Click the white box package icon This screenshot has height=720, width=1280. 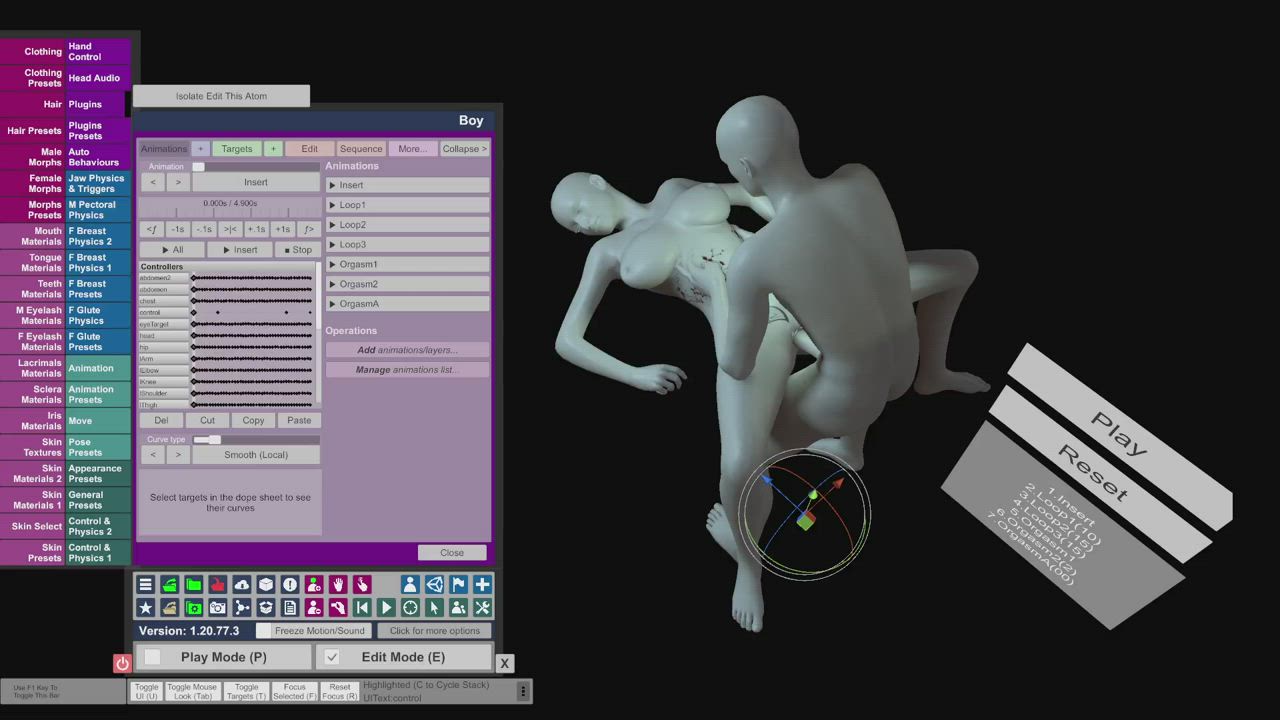tap(266, 585)
